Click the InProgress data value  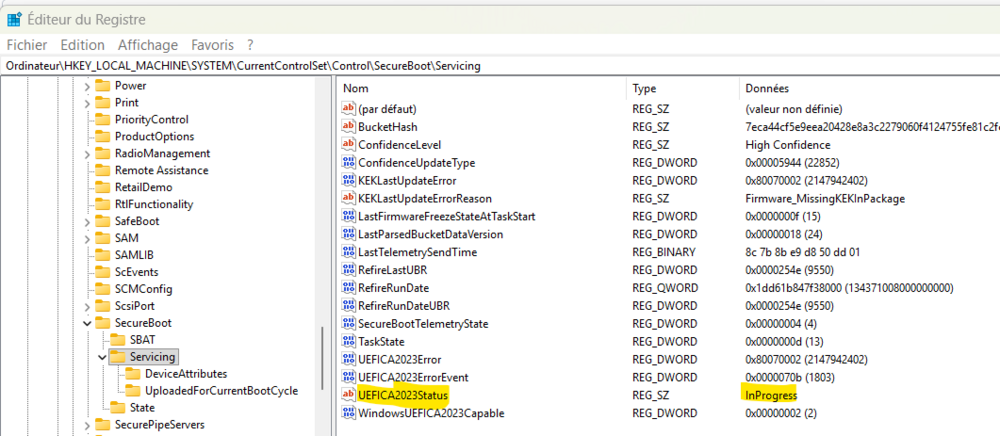(770, 395)
